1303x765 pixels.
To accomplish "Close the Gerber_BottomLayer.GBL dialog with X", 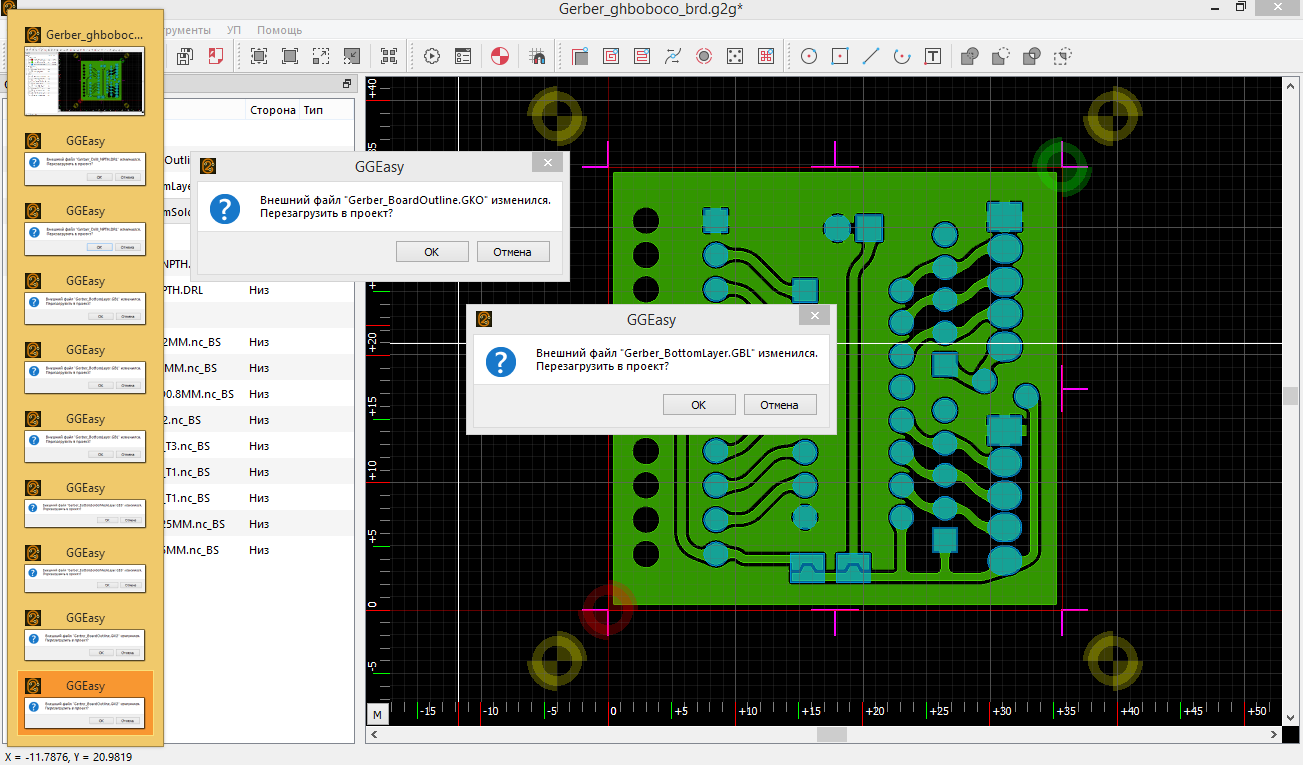I will [814, 316].
